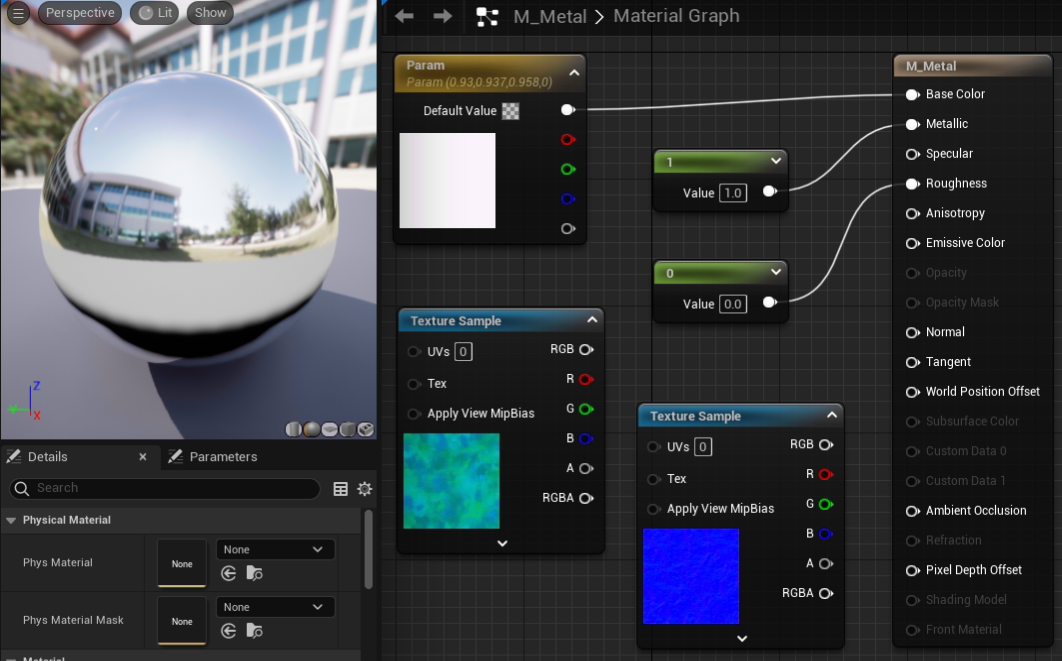Open the Phys Material None dropdown
Viewport: 1062px width, 661px height.
coord(275,549)
